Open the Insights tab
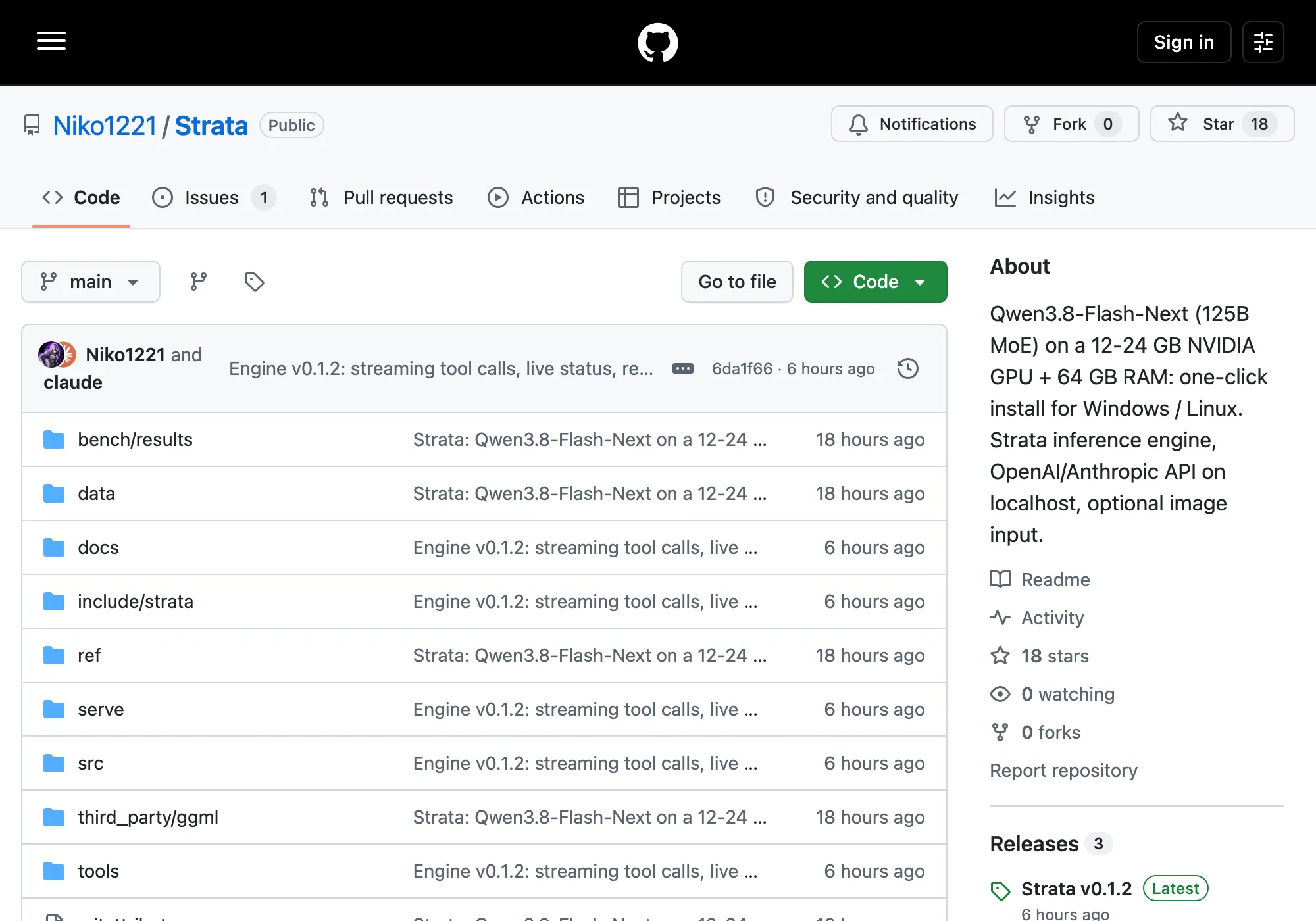The width and height of the screenshot is (1316, 921). (1044, 197)
